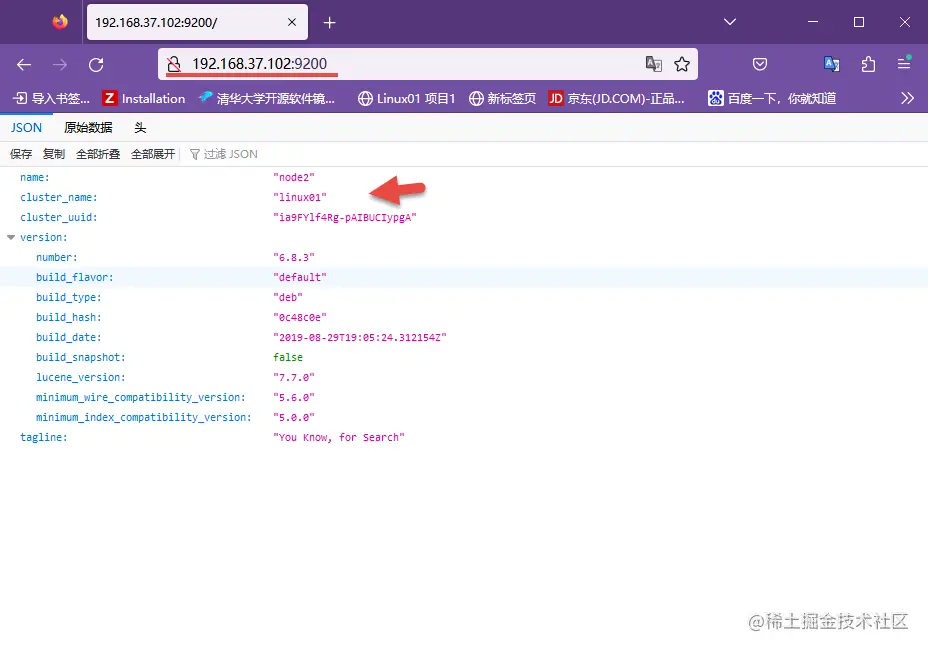Open the 新标签页 bookmark

click(x=502, y=98)
